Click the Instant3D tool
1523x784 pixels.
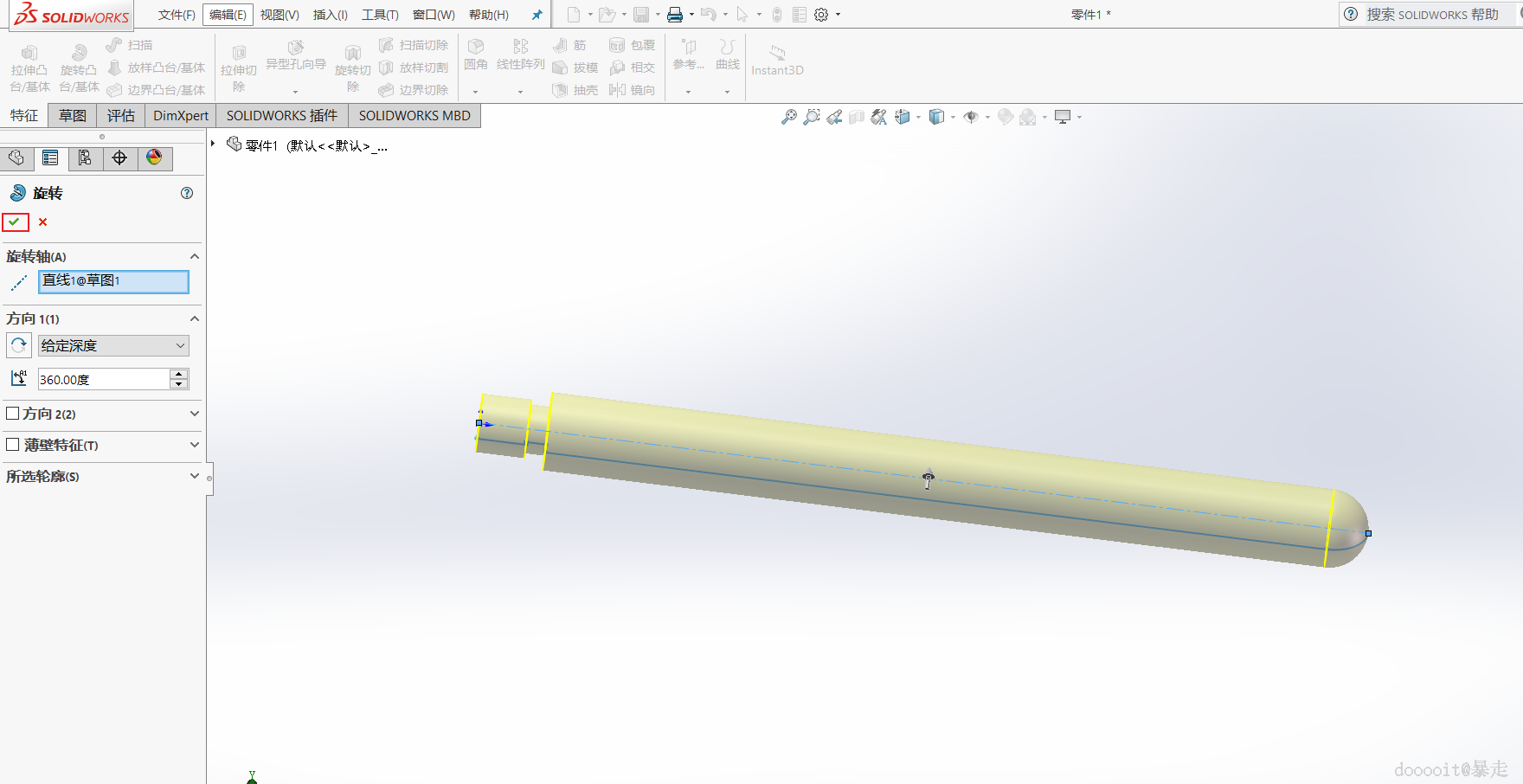pyautogui.click(x=777, y=61)
